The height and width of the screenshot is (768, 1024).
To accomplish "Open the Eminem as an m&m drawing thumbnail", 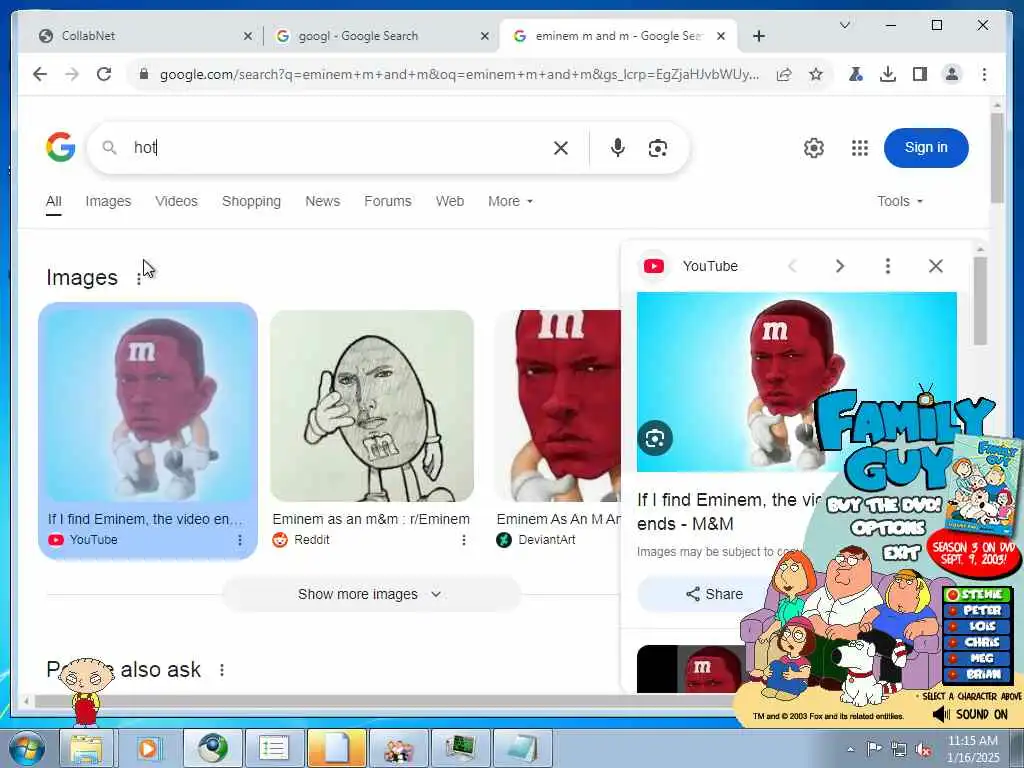I will pyautogui.click(x=372, y=406).
